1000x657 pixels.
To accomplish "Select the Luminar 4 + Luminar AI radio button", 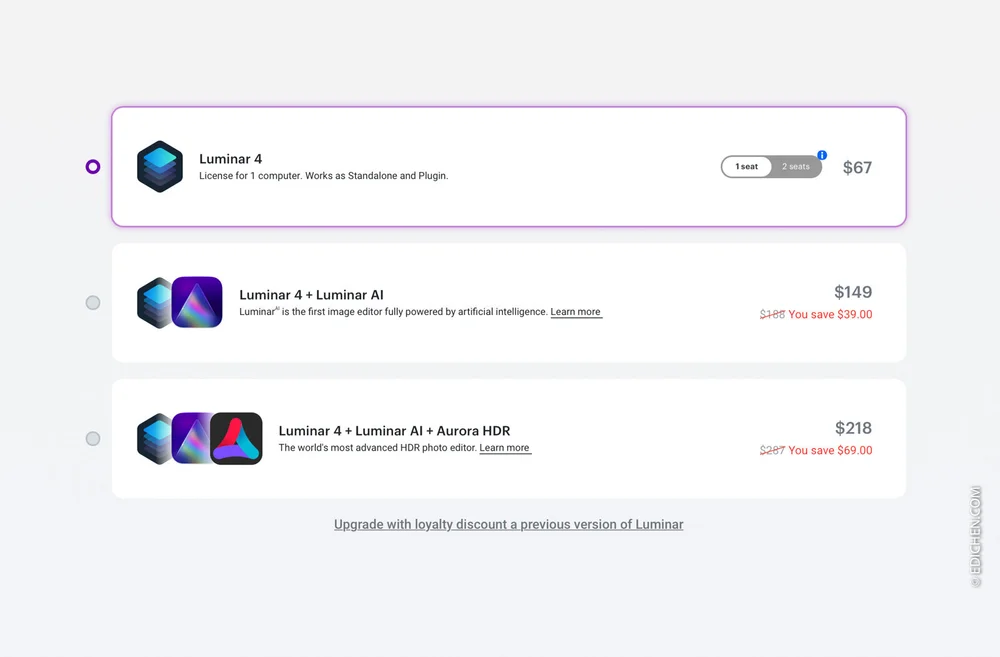I will click(x=93, y=302).
